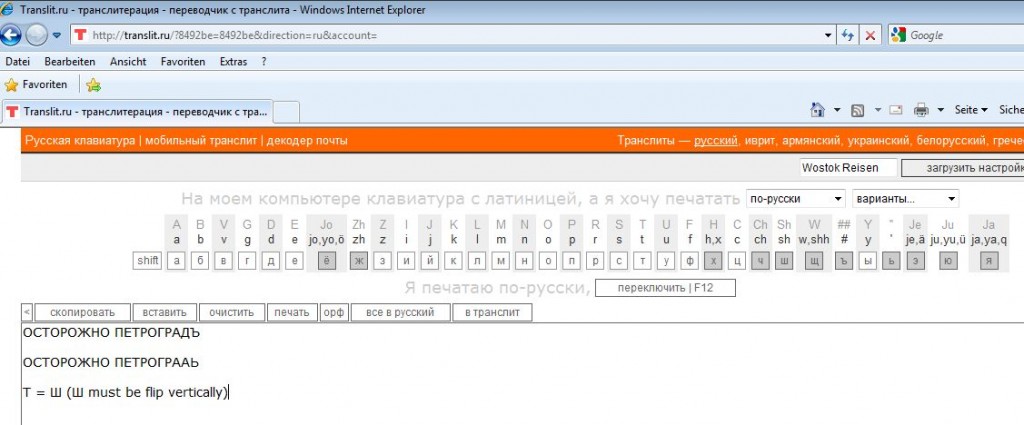Click the Read mail envelope icon
The height and width of the screenshot is (425, 1024).
pos(896,110)
